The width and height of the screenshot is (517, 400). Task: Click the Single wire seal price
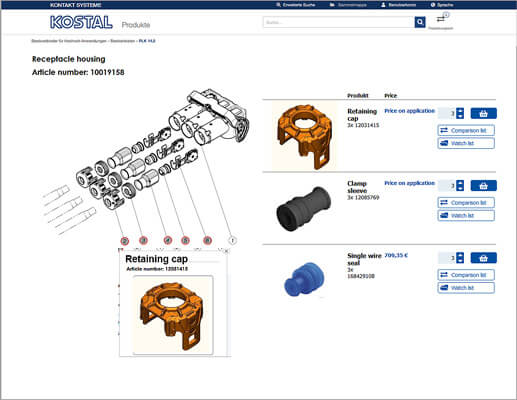[396, 255]
